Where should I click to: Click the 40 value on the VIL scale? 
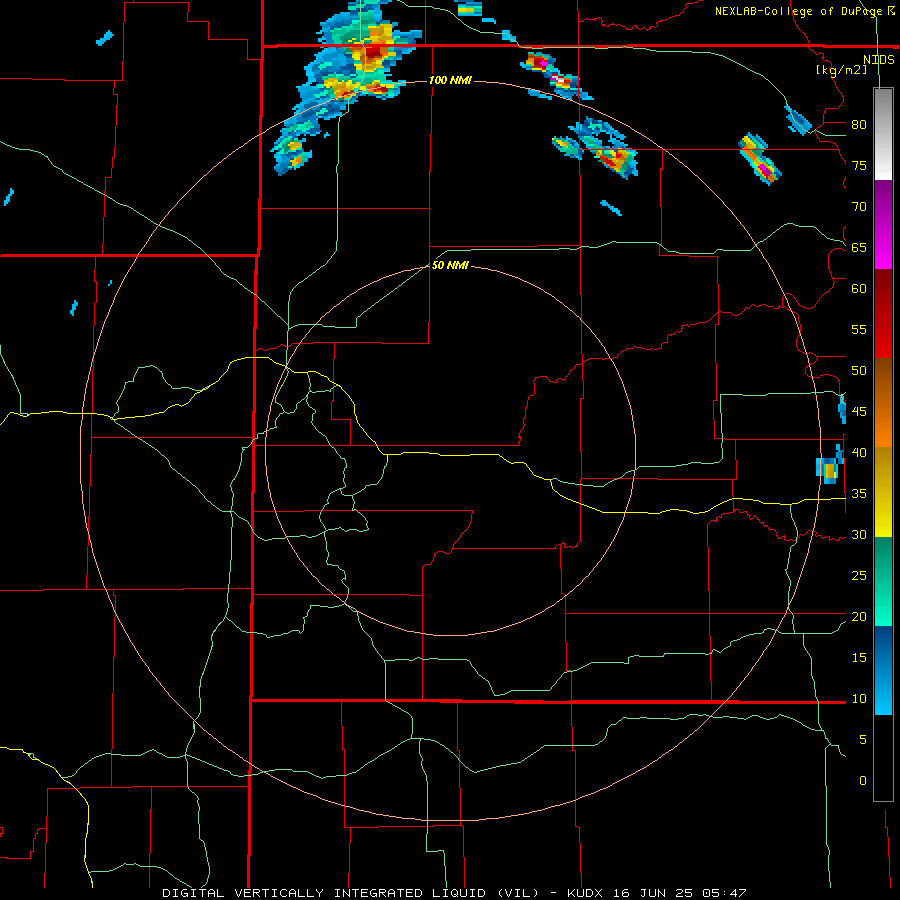859,452
